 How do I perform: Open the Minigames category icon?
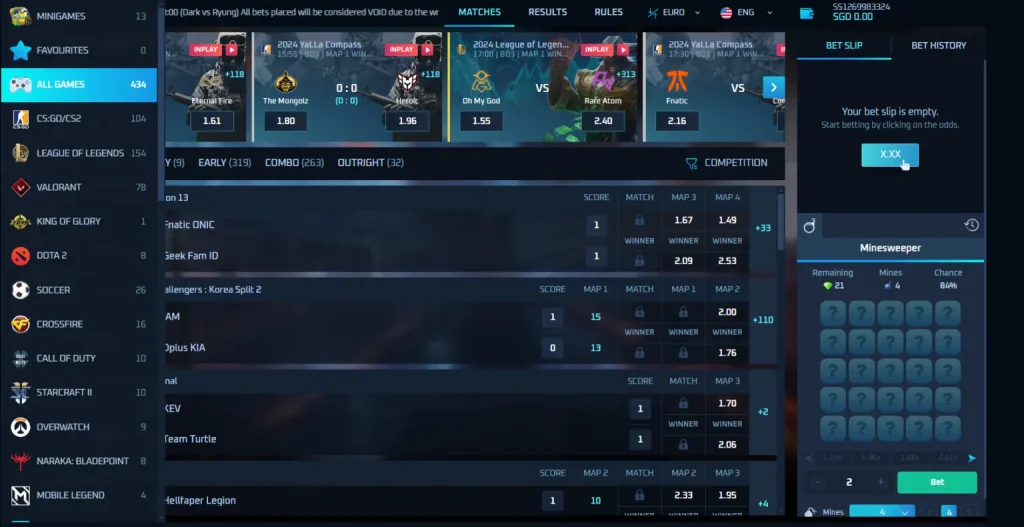[x=21, y=16]
